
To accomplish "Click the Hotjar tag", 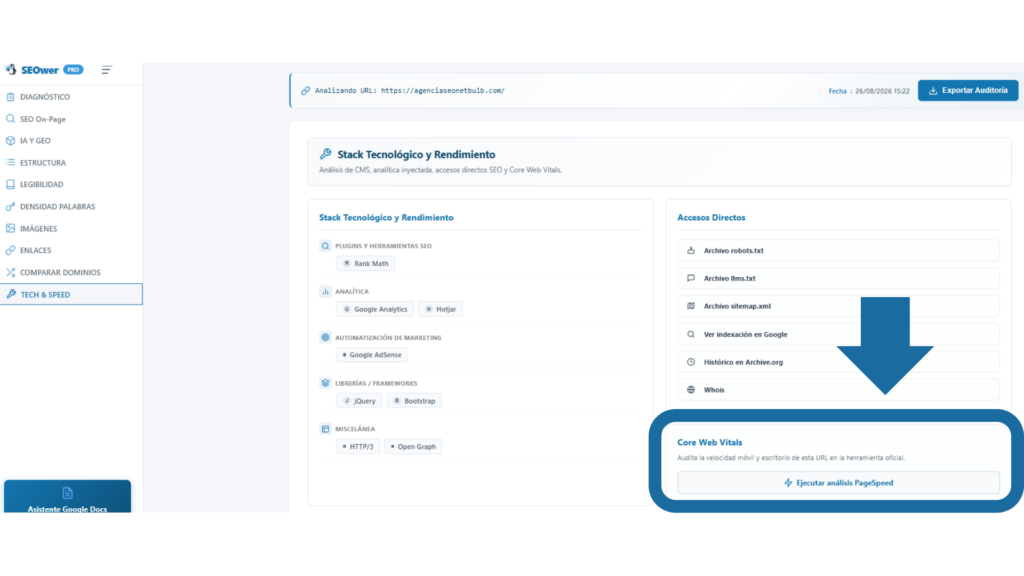I will pos(440,309).
